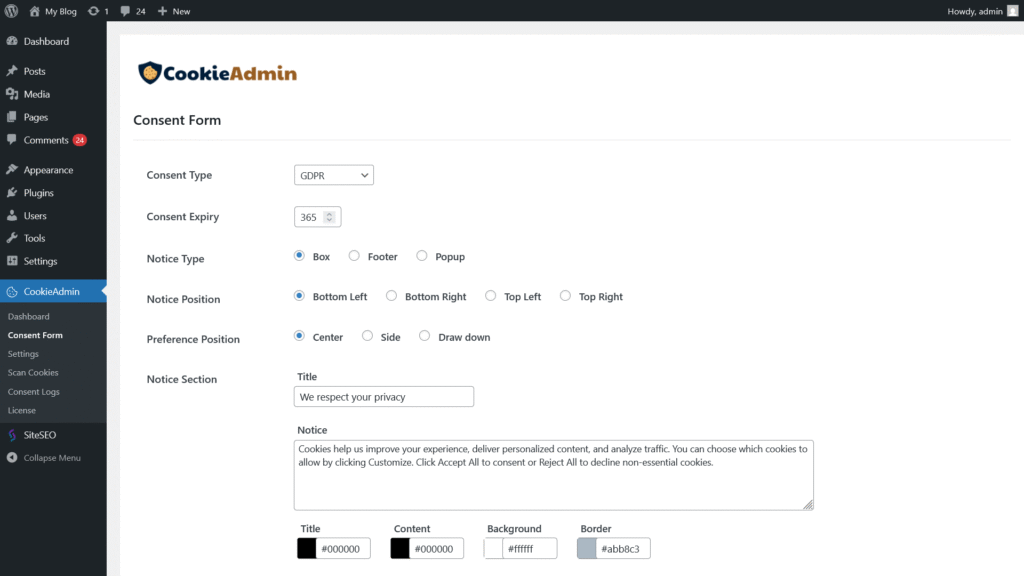
Task: Set preference position to Side
Action: click(368, 336)
